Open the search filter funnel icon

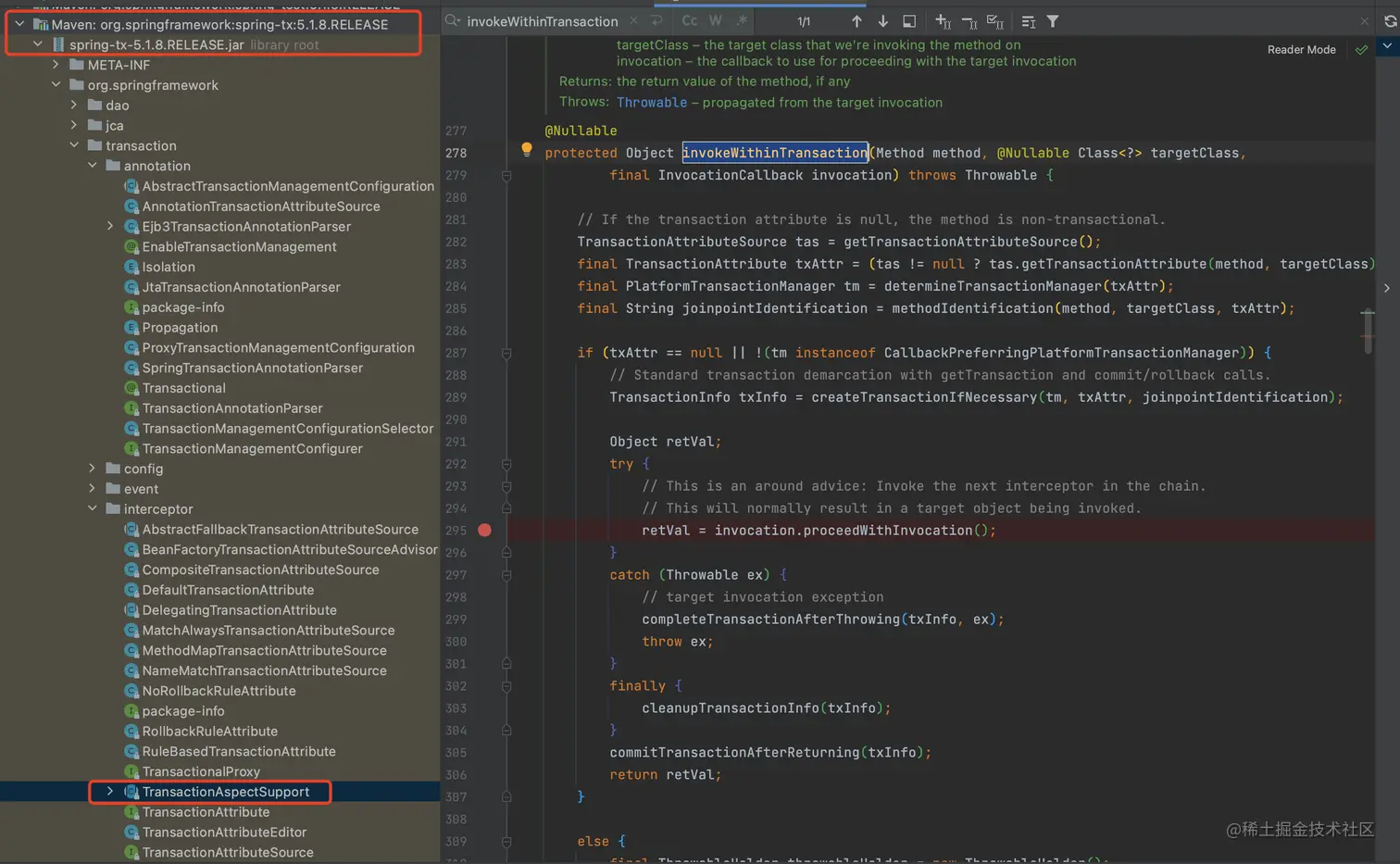[1053, 21]
